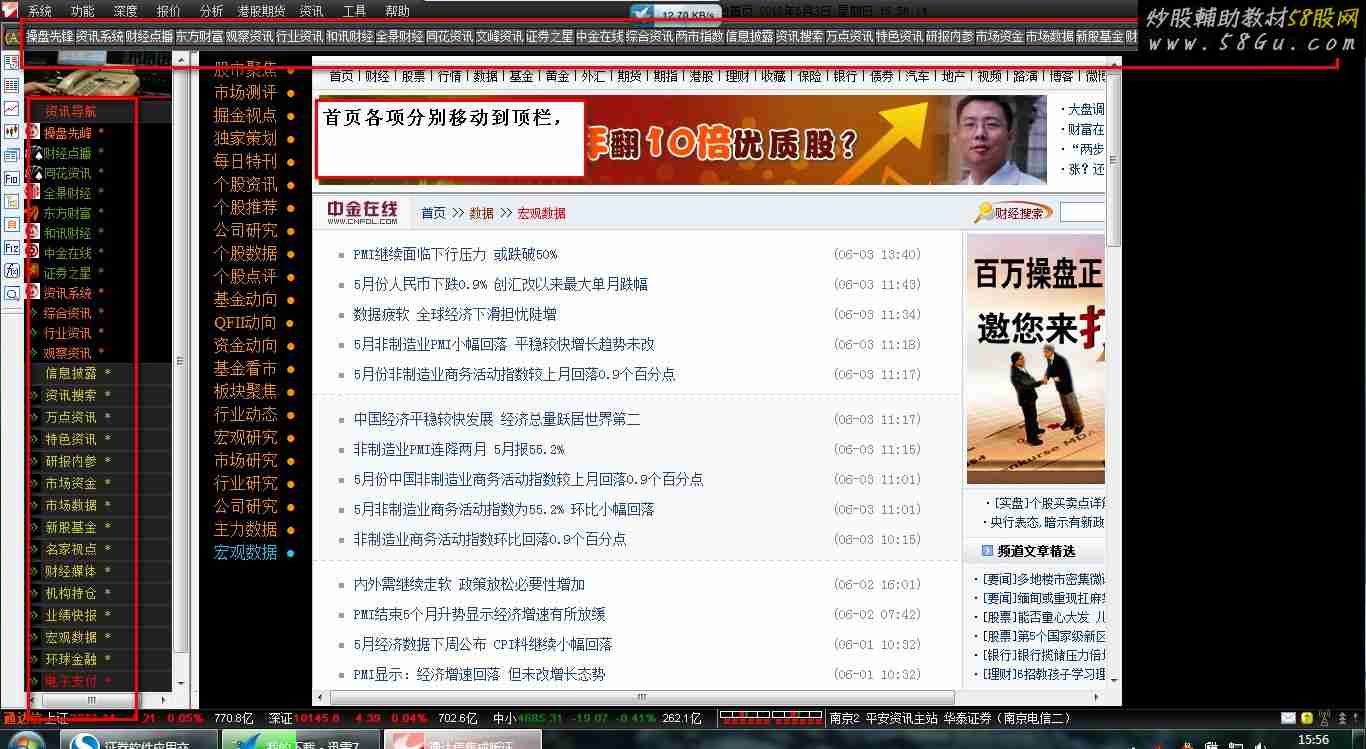
Task: Click the f(x) formula icon in left toolbar
Action: pyautogui.click(x=12, y=270)
